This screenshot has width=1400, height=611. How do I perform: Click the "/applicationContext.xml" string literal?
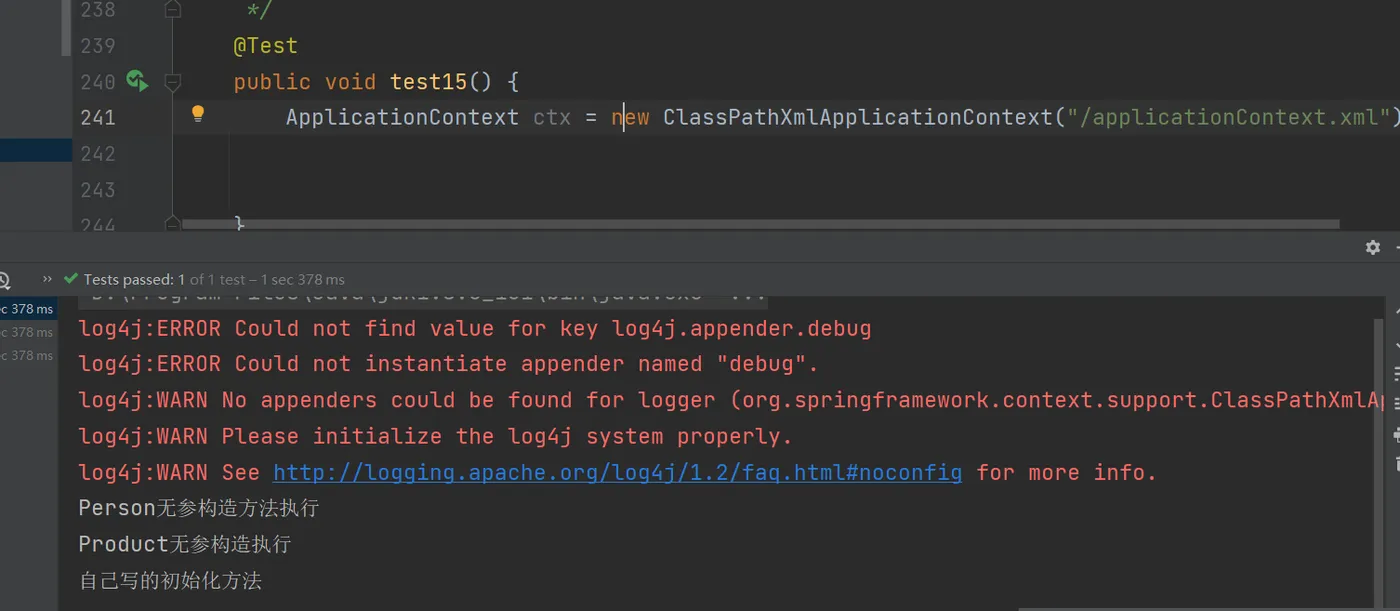(1228, 117)
